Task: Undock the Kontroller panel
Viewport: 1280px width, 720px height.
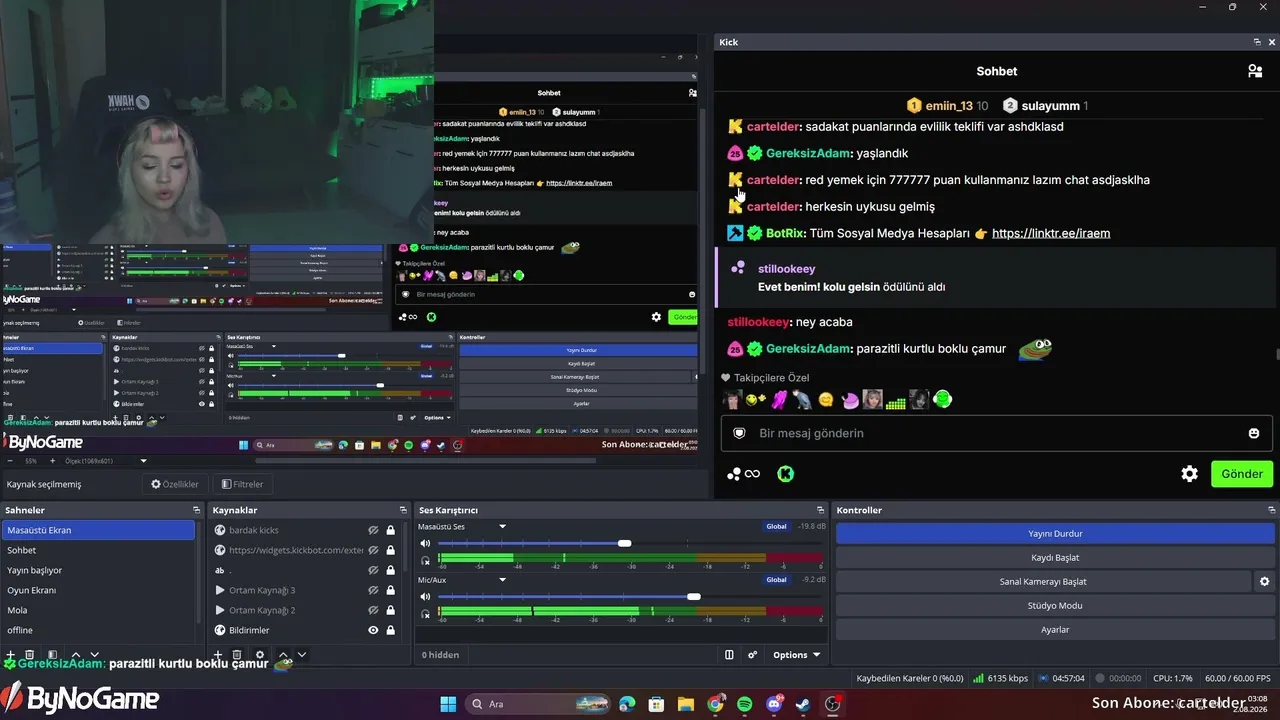Action: [x=1272, y=510]
